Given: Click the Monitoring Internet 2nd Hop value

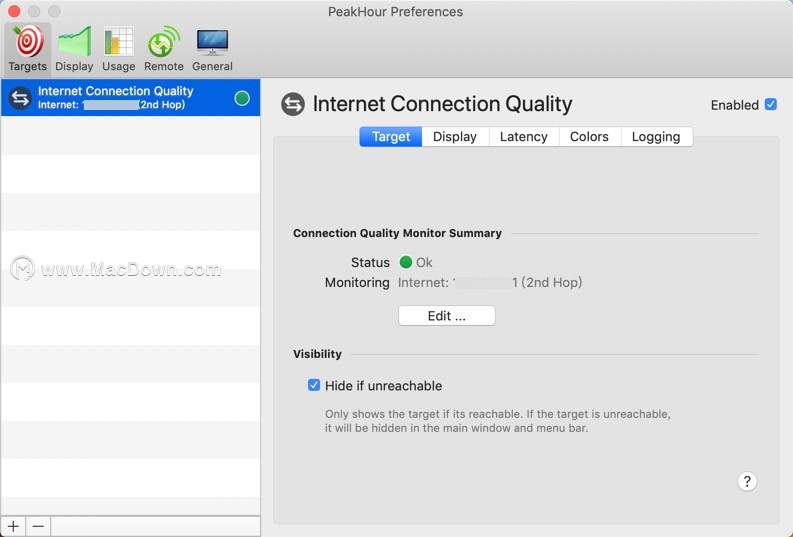Looking at the screenshot, I should click(x=490, y=282).
